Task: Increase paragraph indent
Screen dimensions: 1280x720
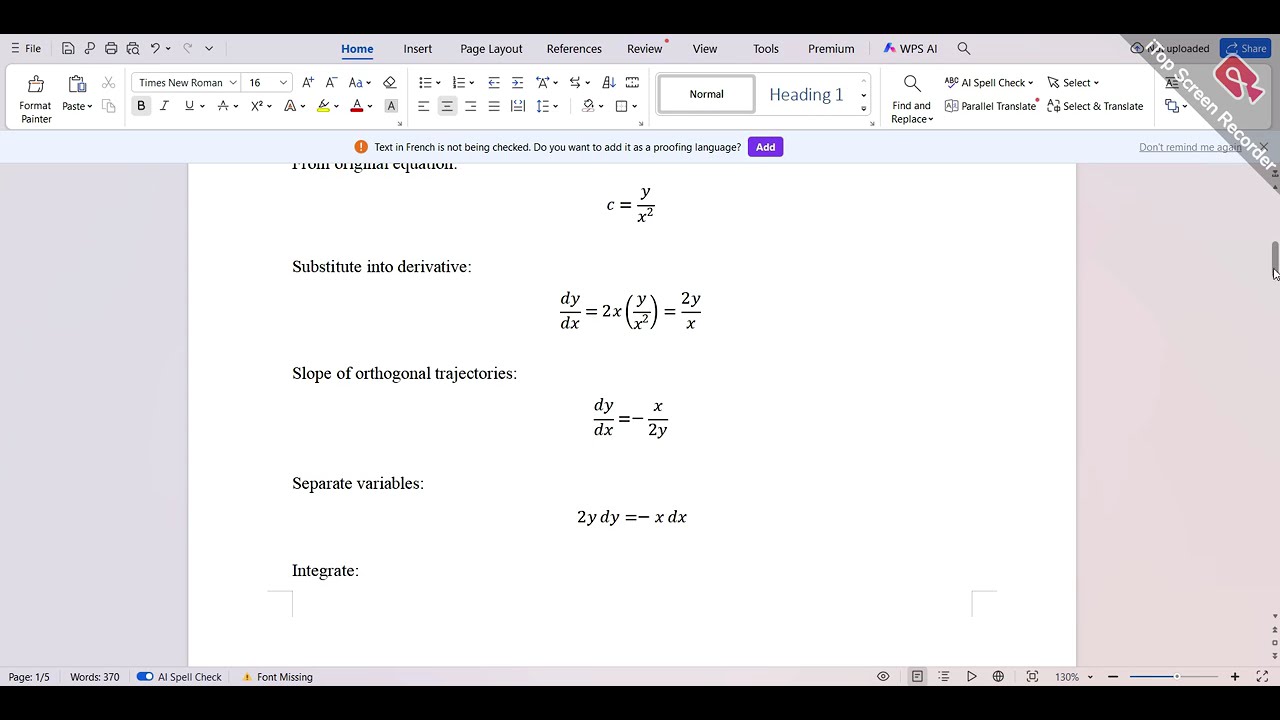Action: coord(517,83)
